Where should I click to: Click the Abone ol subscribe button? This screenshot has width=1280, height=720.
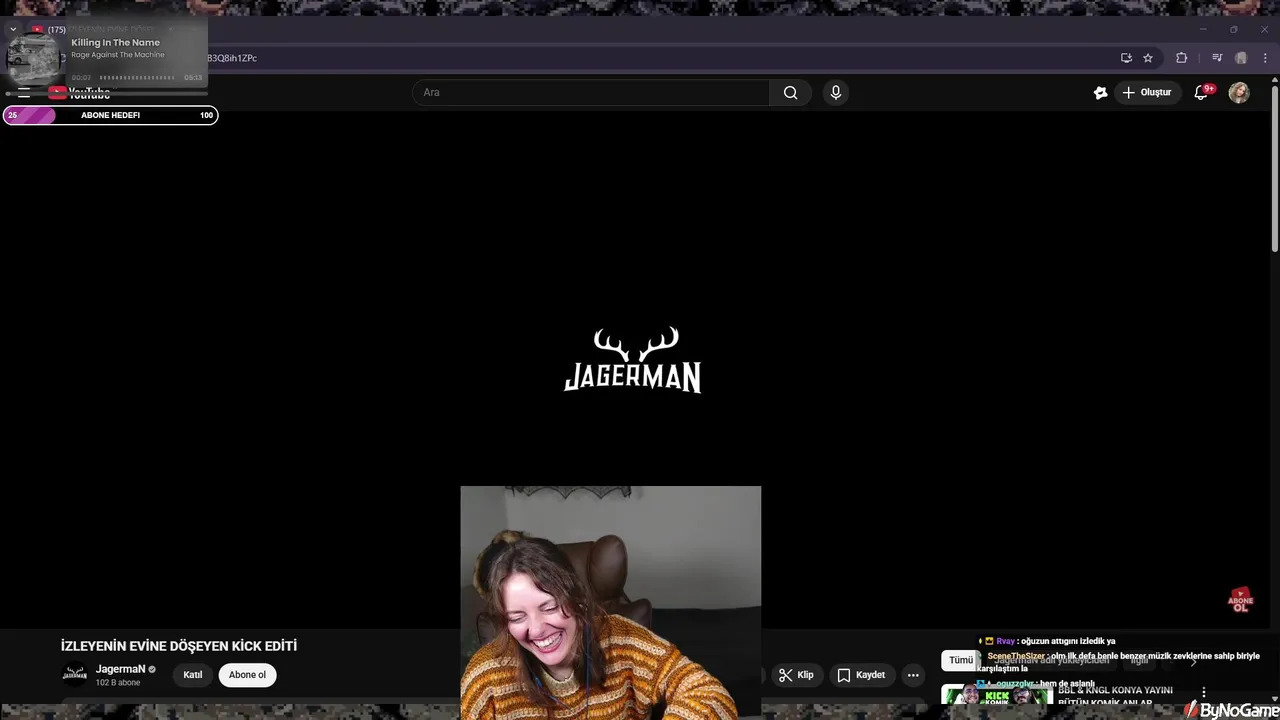247,675
